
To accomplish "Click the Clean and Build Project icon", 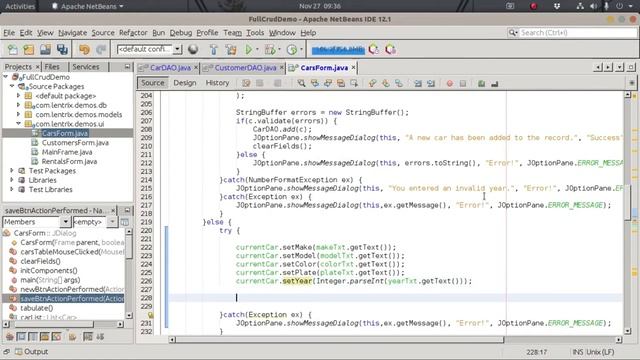I will pos(231,49).
